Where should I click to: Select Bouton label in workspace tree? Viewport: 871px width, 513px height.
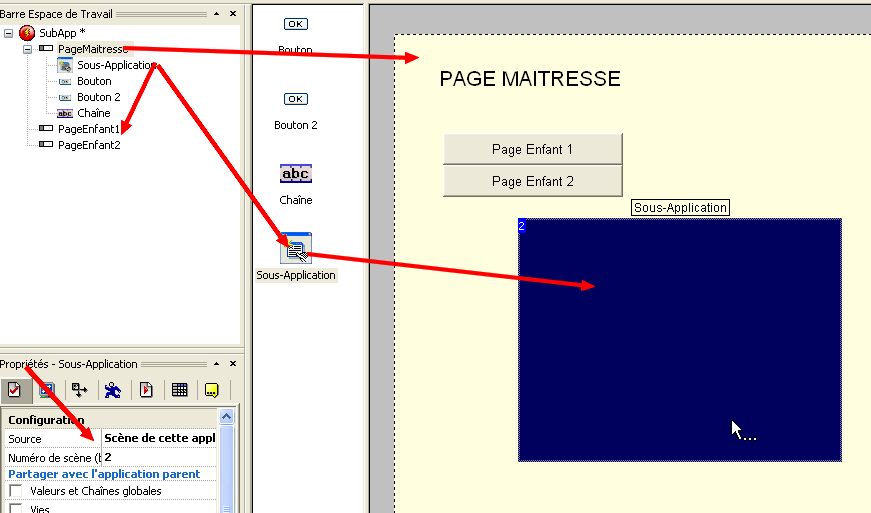(94, 81)
